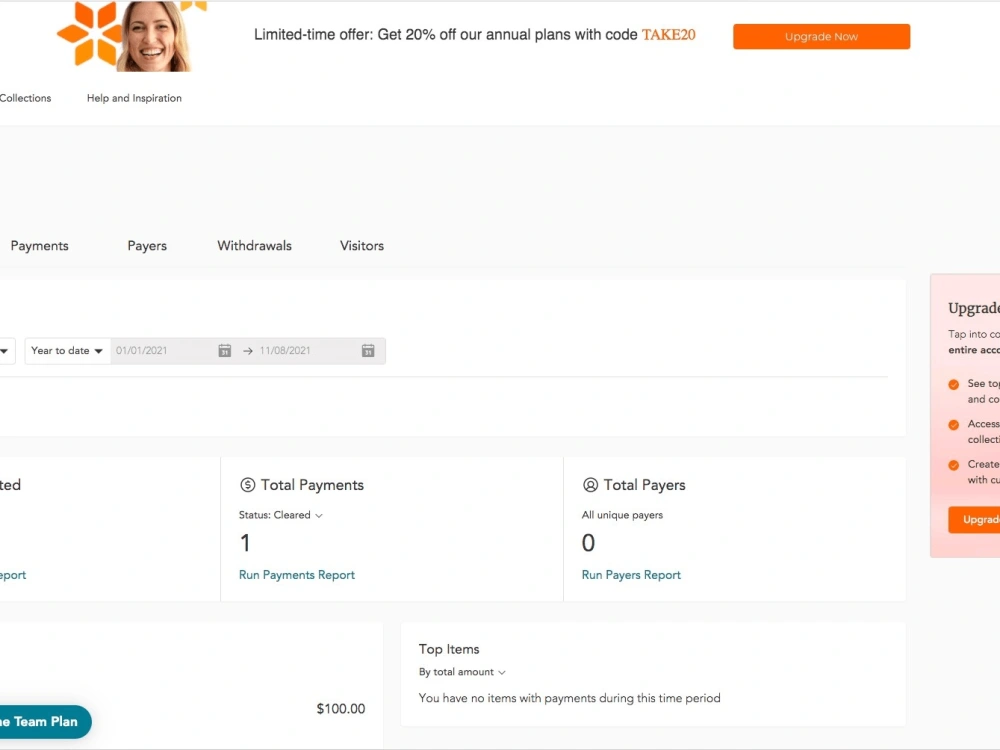
Task: Switch to the Visitors tab
Action: coord(362,246)
